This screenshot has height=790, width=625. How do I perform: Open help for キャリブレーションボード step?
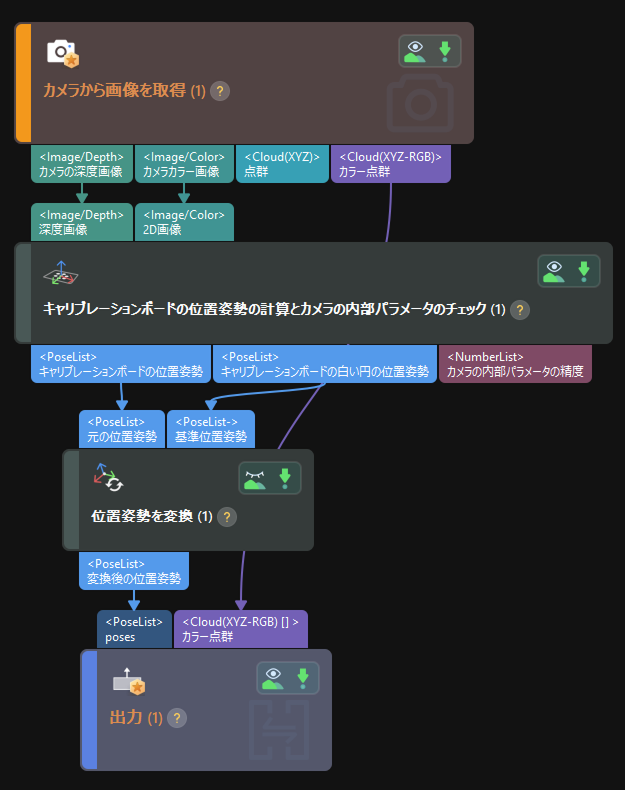click(520, 310)
